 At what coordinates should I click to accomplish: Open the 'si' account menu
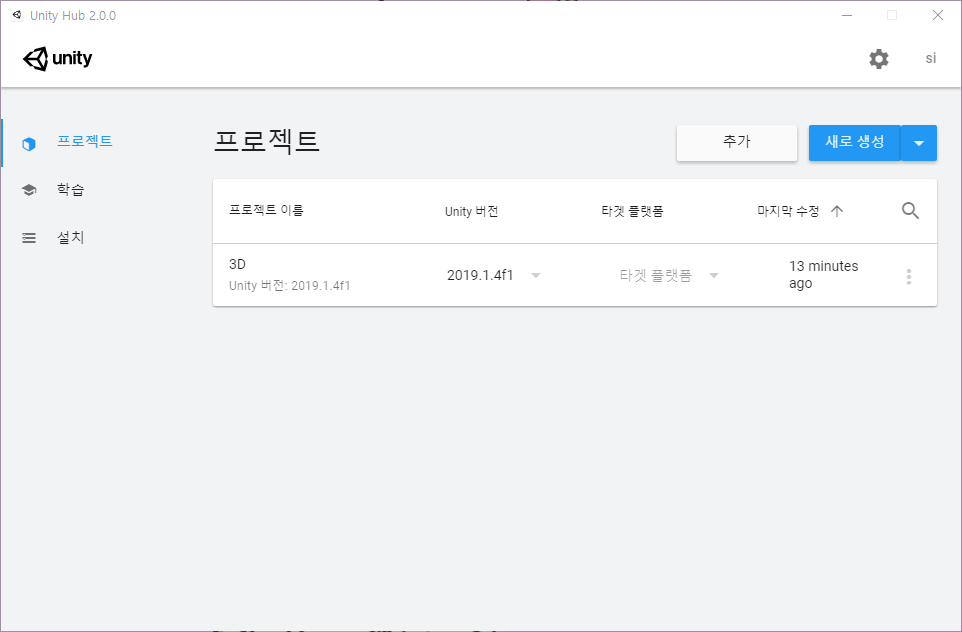point(931,58)
